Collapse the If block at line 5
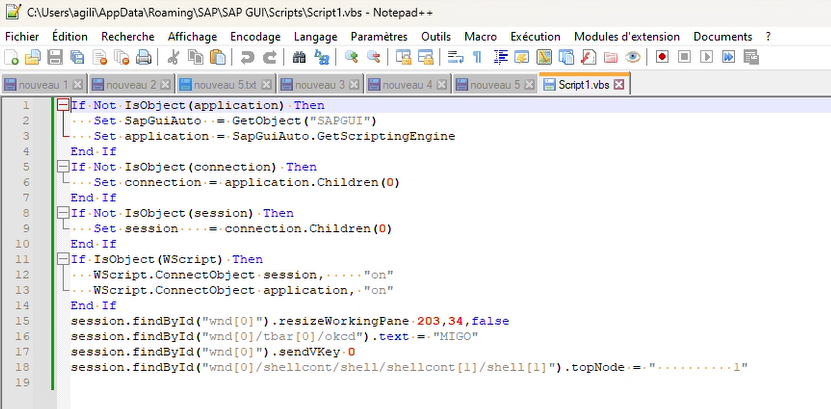 63,167
